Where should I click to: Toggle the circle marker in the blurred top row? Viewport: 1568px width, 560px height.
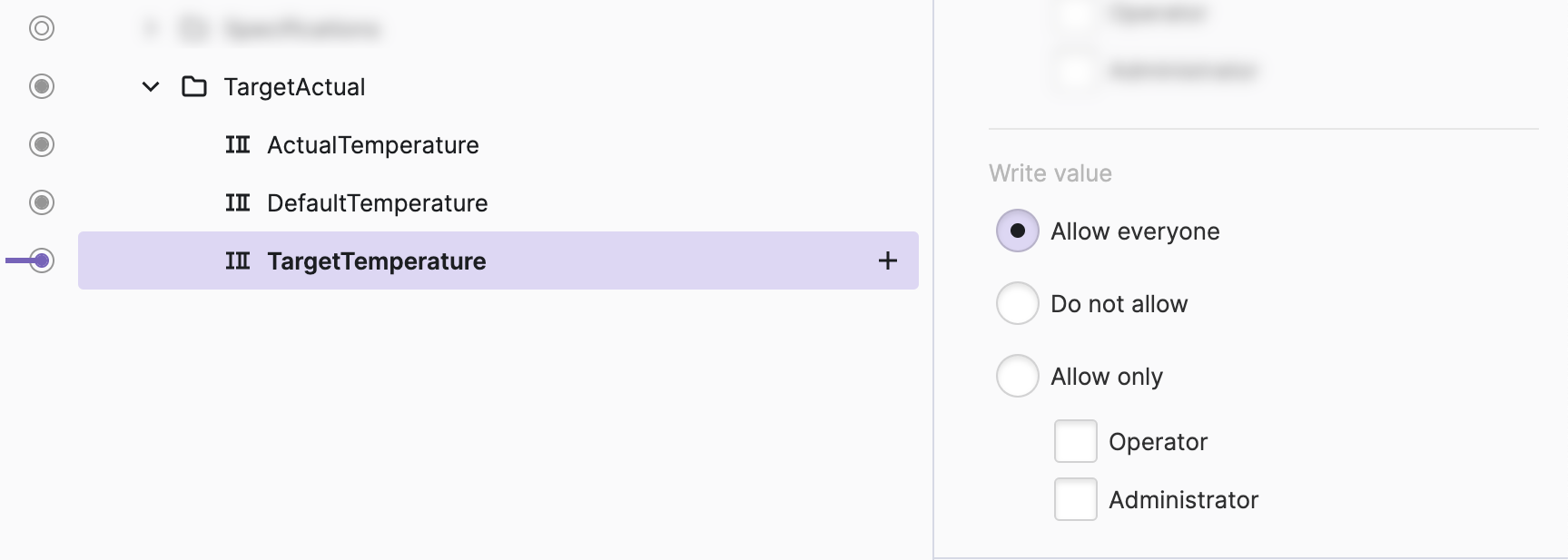coord(42,29)
